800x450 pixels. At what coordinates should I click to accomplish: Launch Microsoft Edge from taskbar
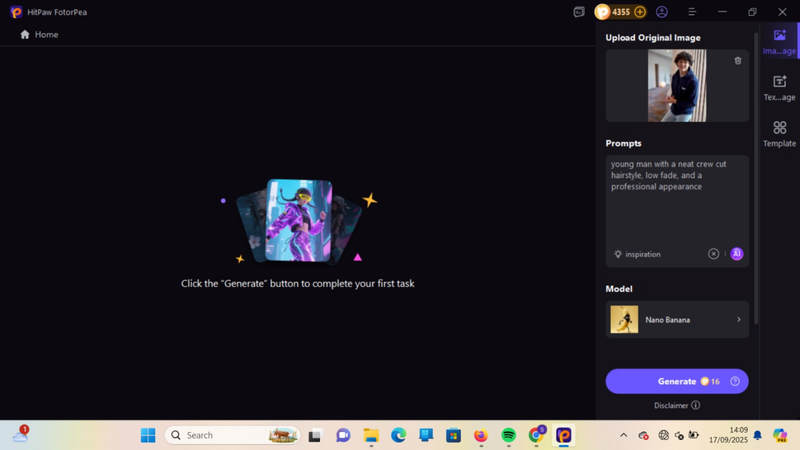click(398, 435)
